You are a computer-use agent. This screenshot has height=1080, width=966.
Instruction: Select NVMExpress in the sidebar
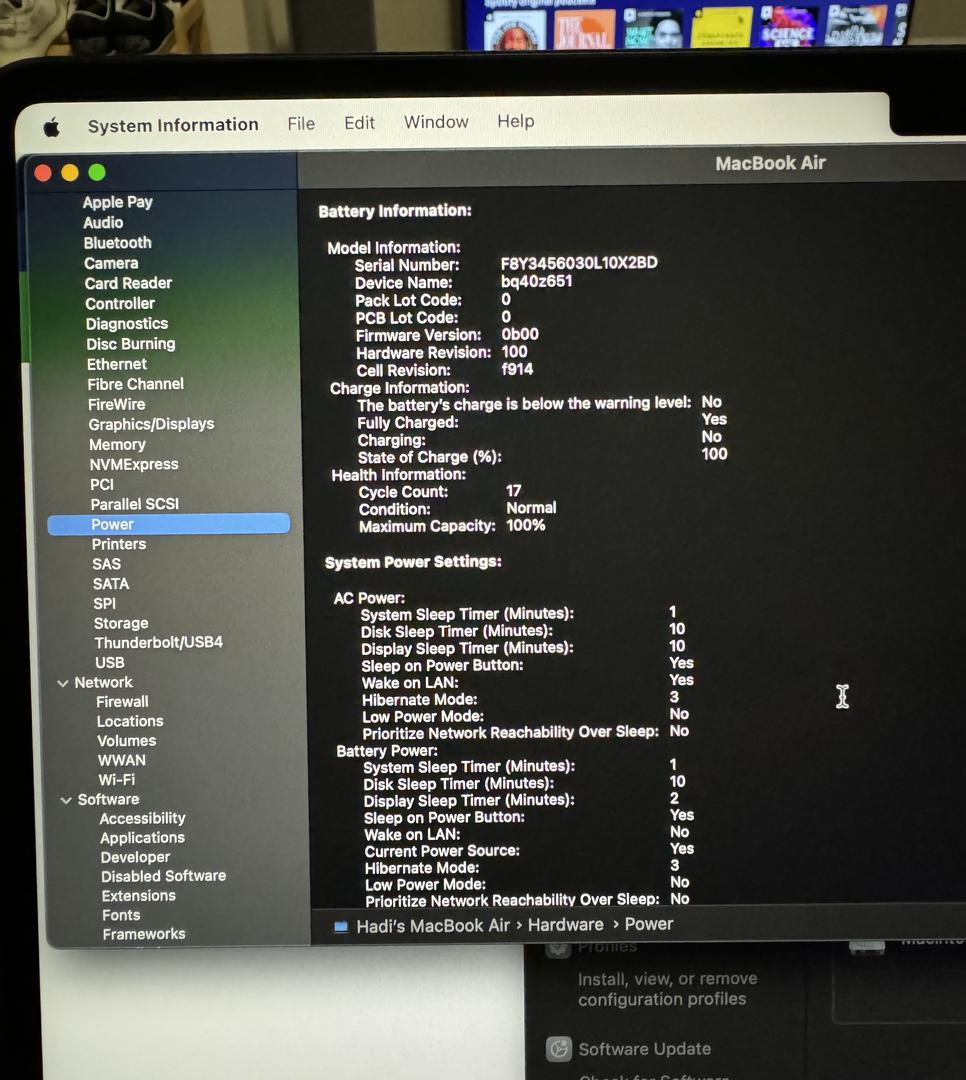pos(134,465)
